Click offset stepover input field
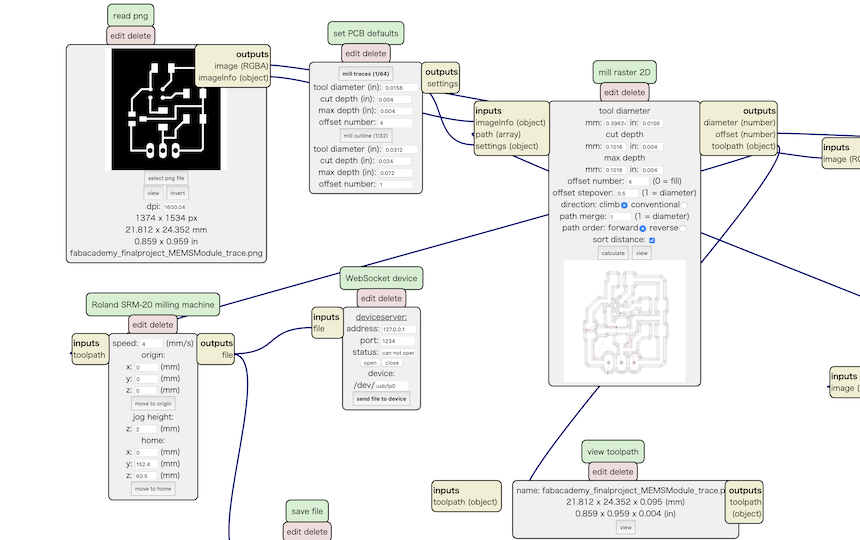 coord(627,194)
